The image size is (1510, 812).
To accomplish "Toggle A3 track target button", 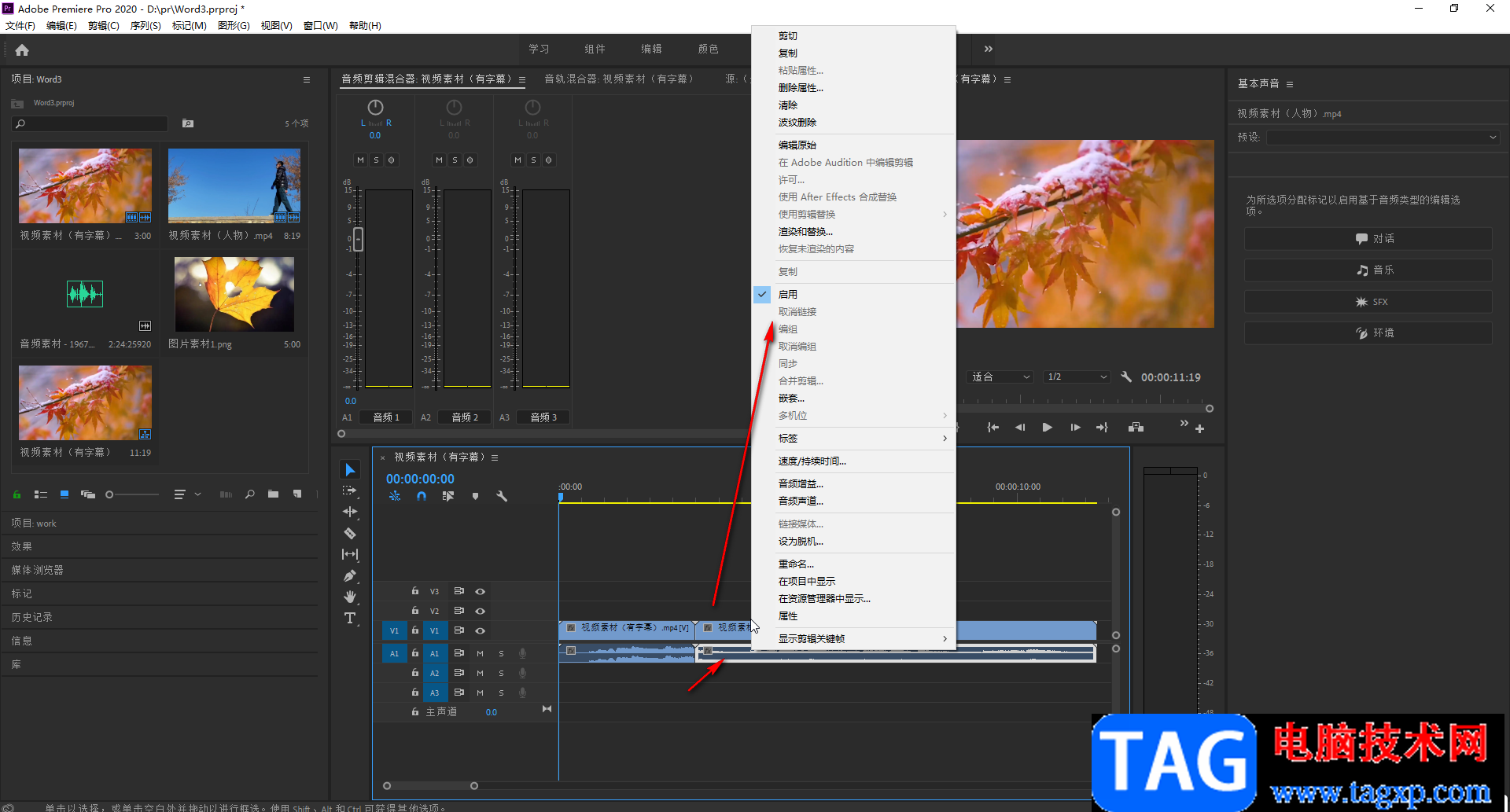I will (434, 693).
